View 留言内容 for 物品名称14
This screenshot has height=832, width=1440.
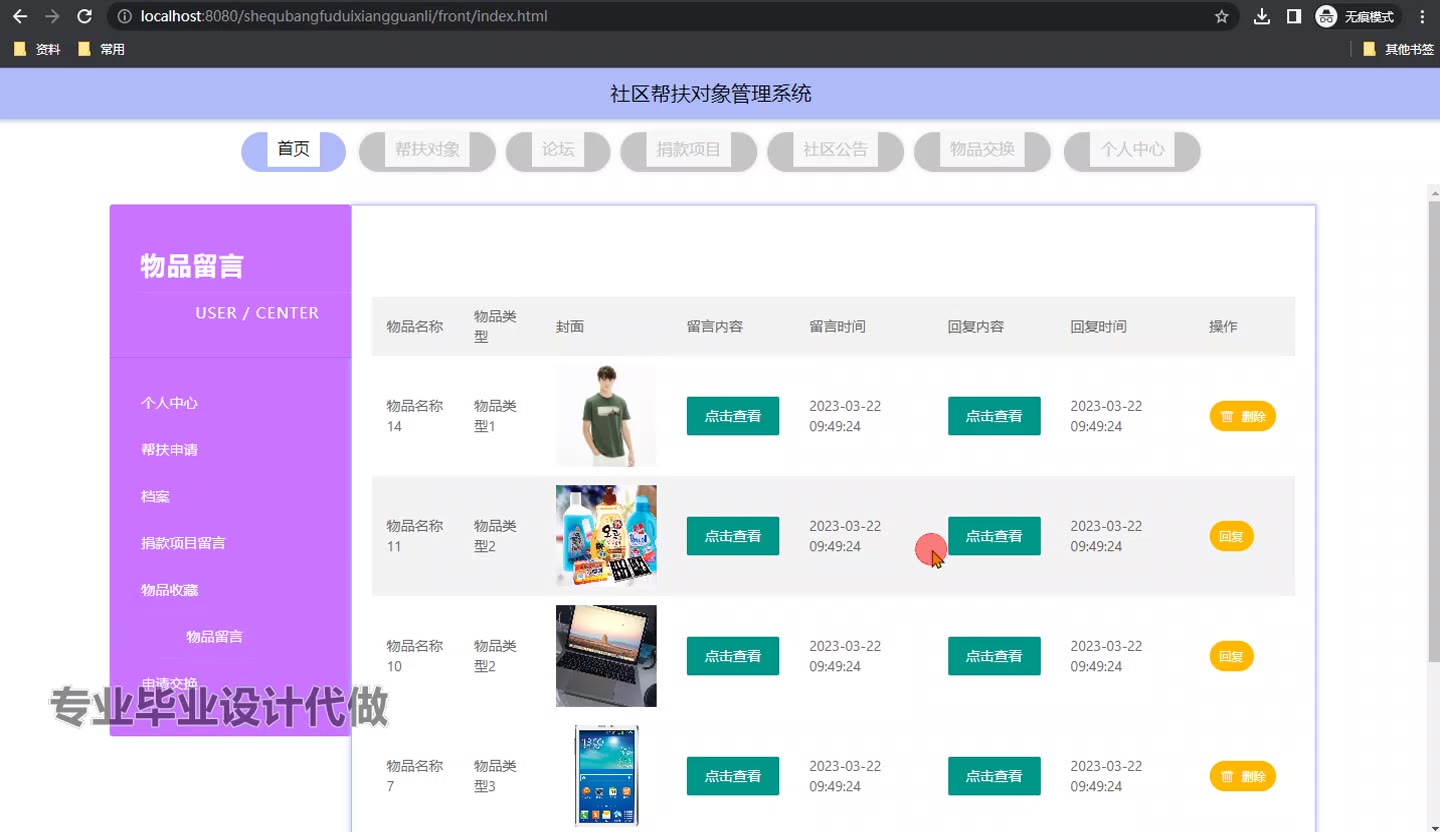point(733,416)
